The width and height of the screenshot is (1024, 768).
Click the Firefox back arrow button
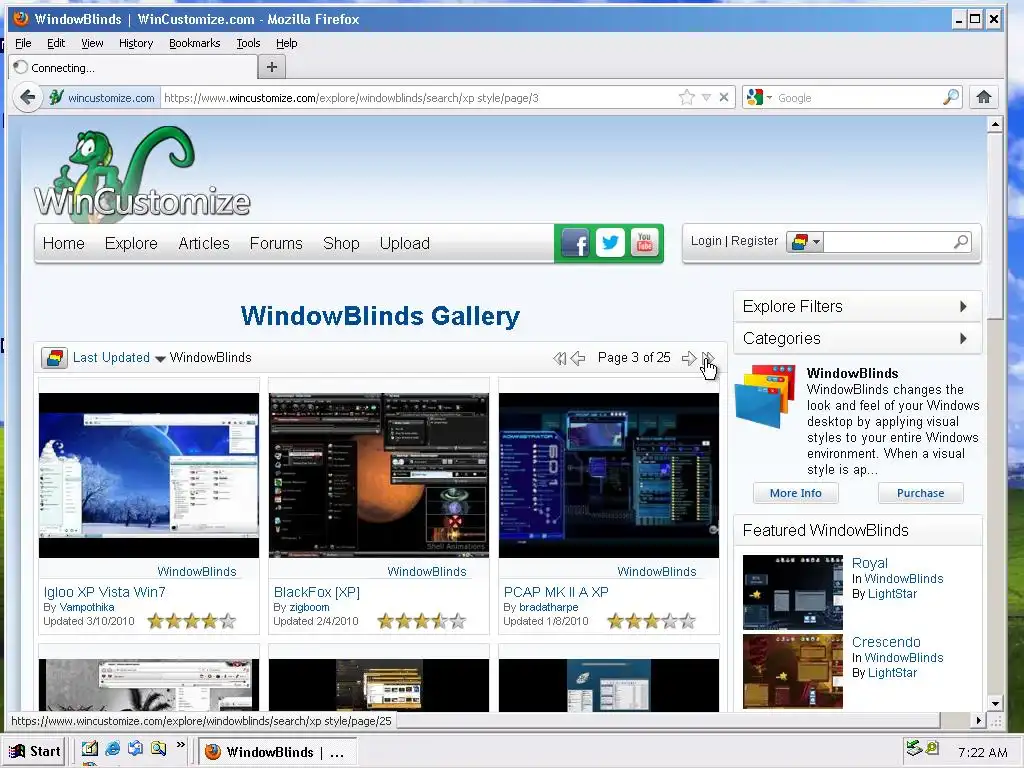pos(27,98)
